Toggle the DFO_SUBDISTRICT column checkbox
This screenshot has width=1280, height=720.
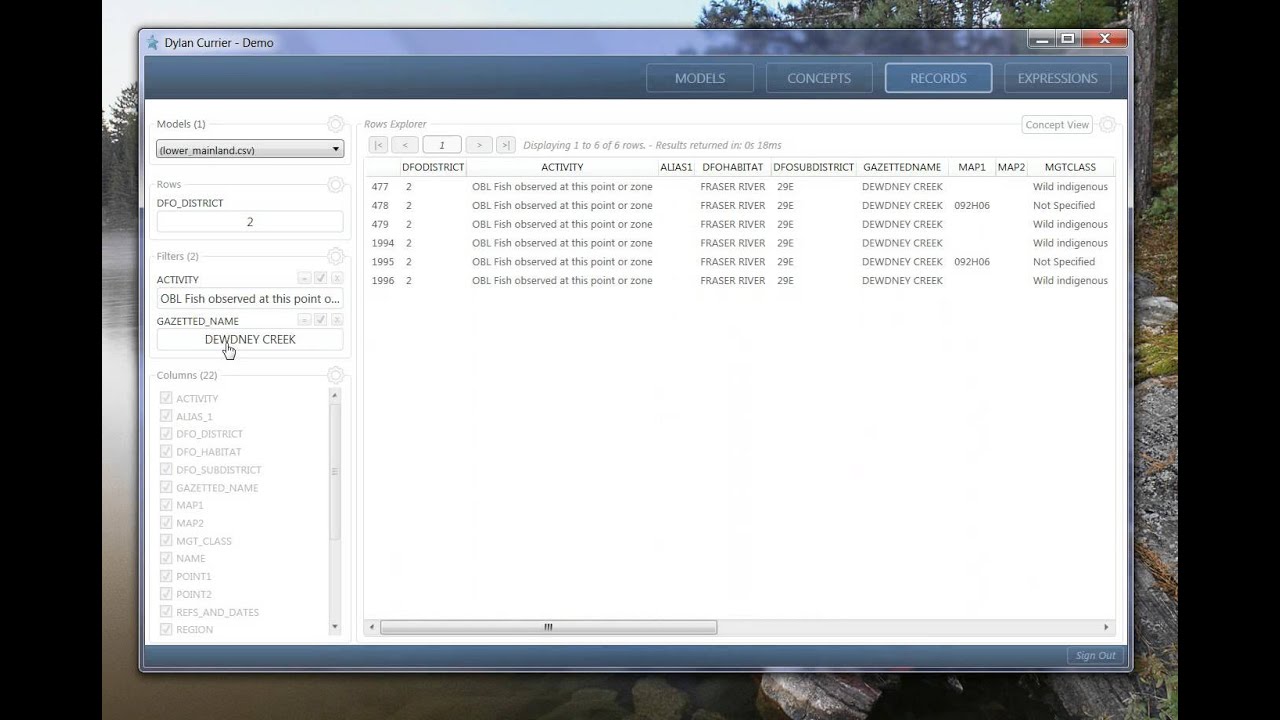[x=166, y=469]
